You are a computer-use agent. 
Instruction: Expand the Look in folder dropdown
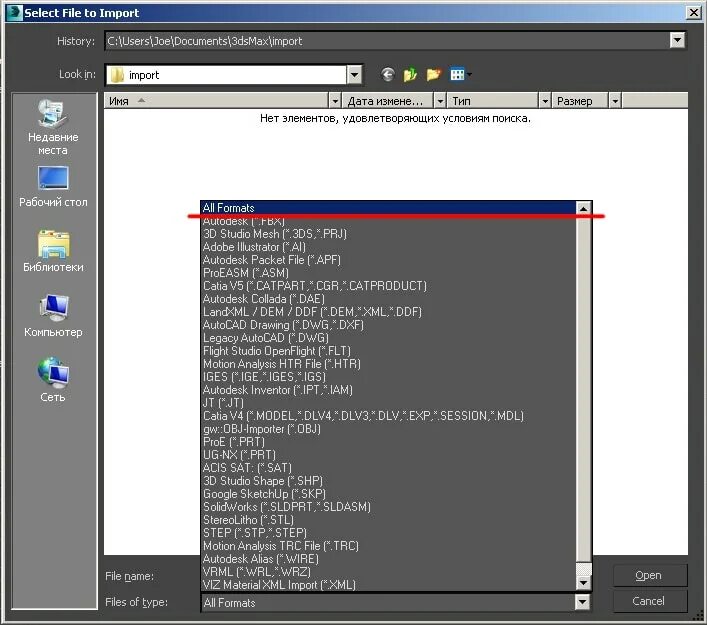tap(354, 75)
